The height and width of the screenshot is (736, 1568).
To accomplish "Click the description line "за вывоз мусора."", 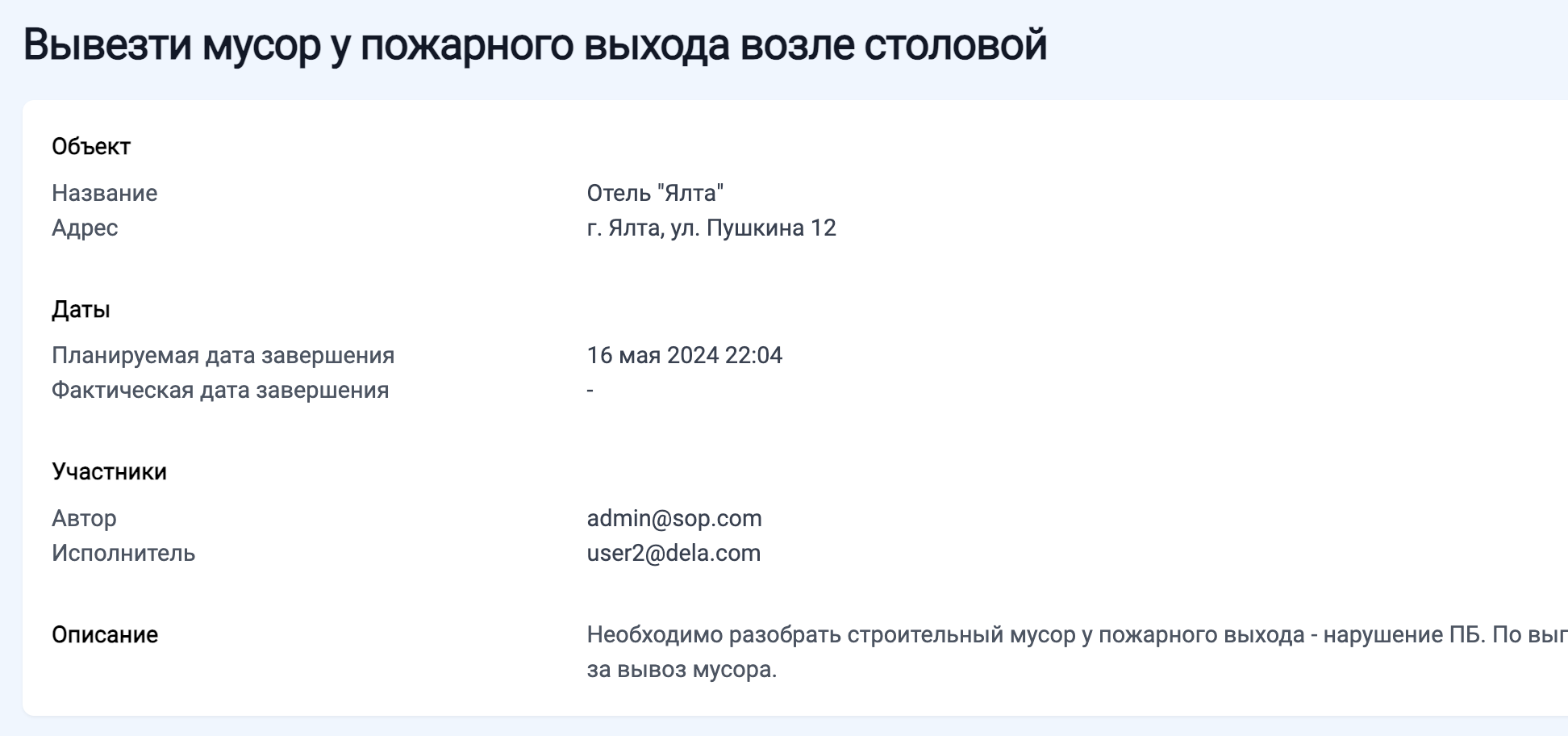I will click(682, 670).
